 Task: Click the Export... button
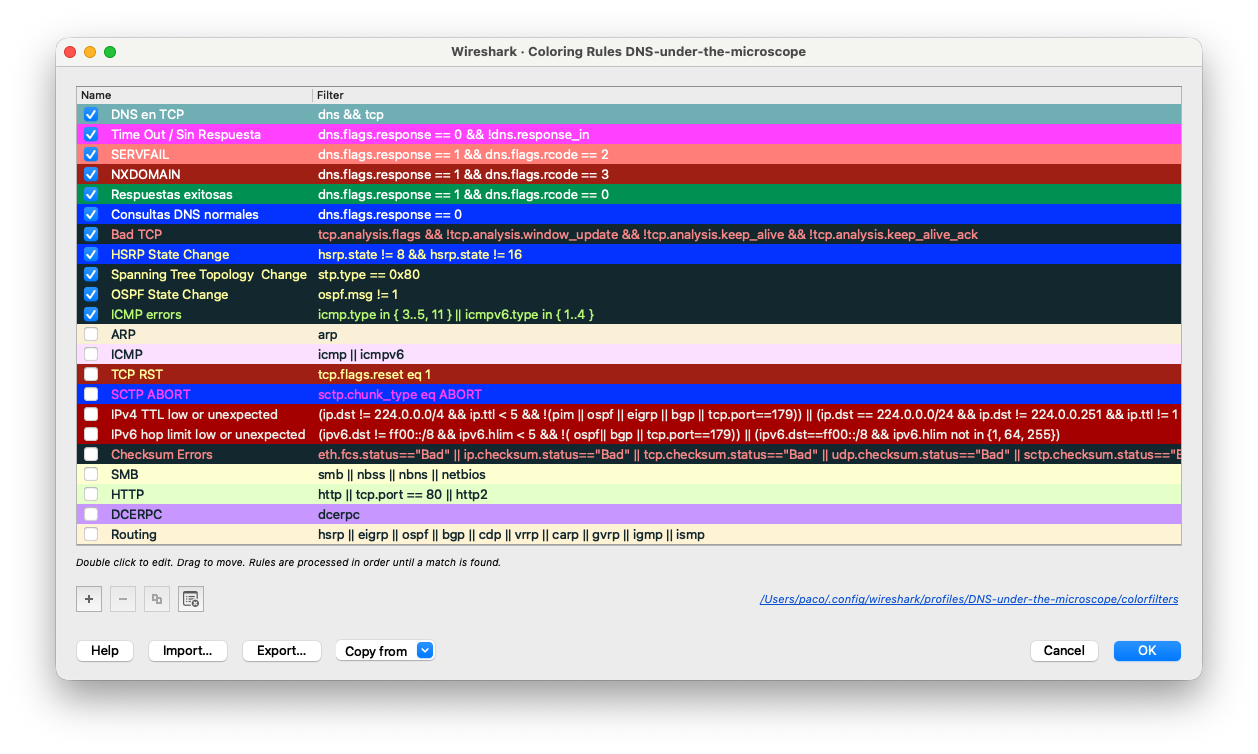(282, 651)
